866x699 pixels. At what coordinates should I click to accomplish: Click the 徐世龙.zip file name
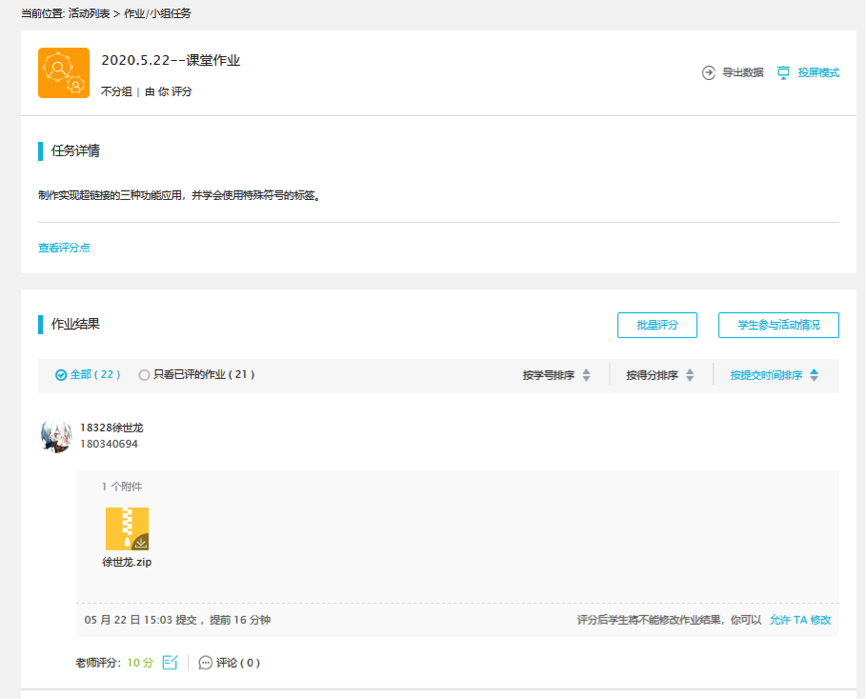click(127, 562)
